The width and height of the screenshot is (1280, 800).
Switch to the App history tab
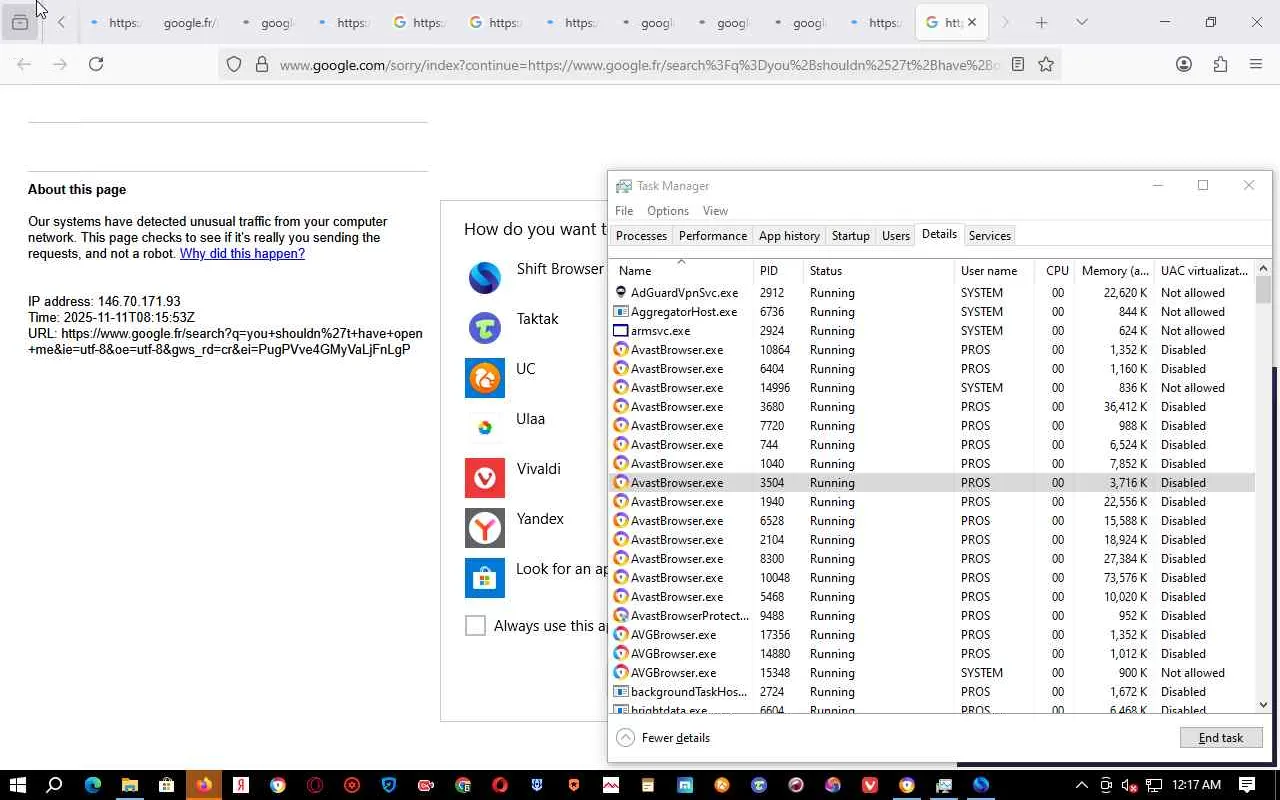(x=789, y=236)
